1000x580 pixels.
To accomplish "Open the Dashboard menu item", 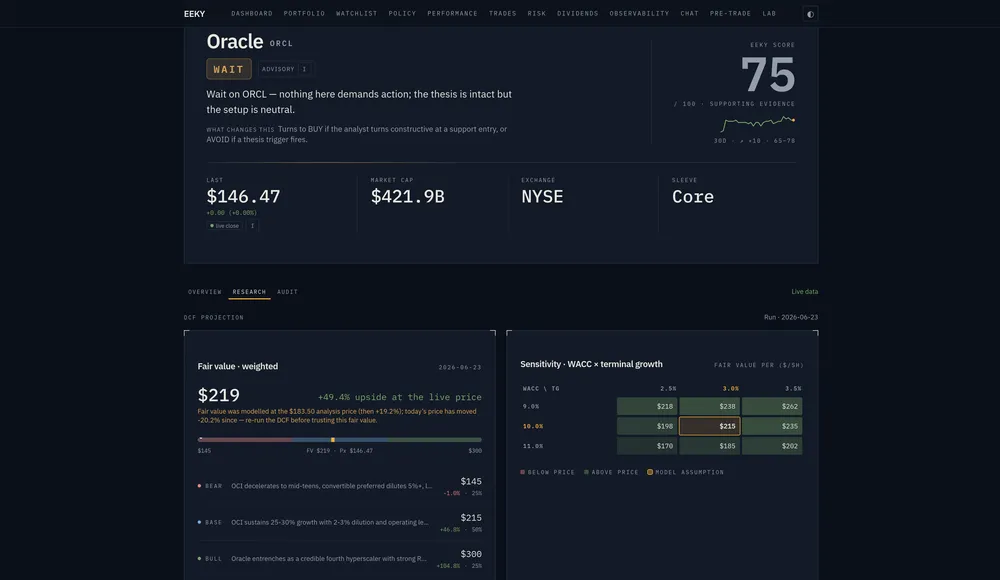I will click(252, 13).
